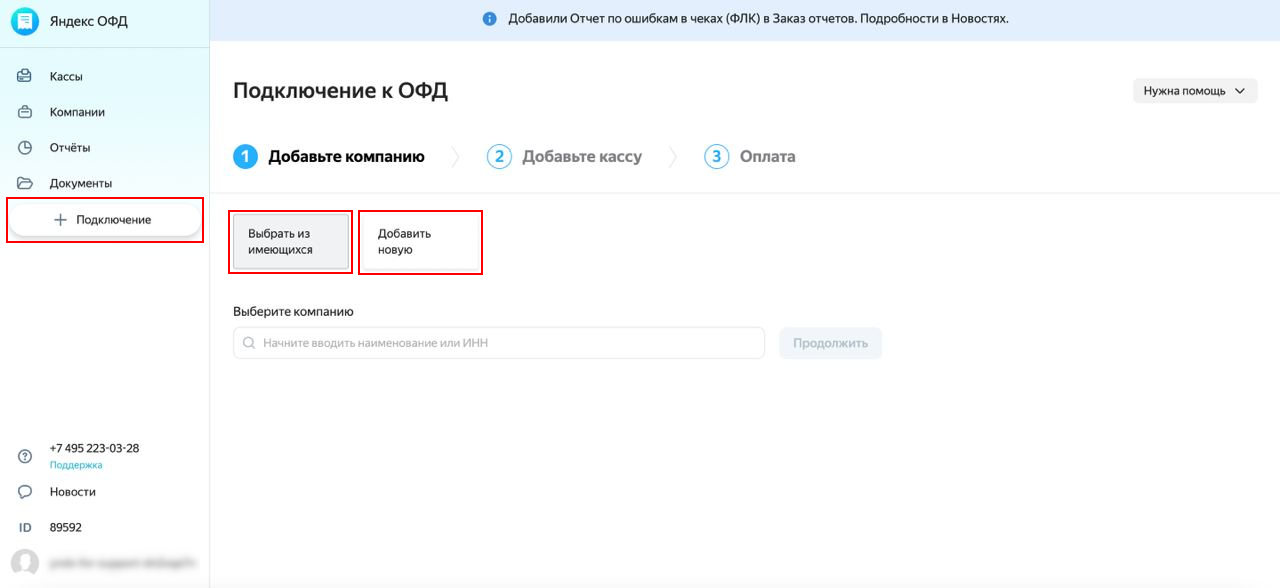The height and width of the screenshot is (588, 1280).
Task: Click the Яндекс ОФД title text
Action: 89,21
